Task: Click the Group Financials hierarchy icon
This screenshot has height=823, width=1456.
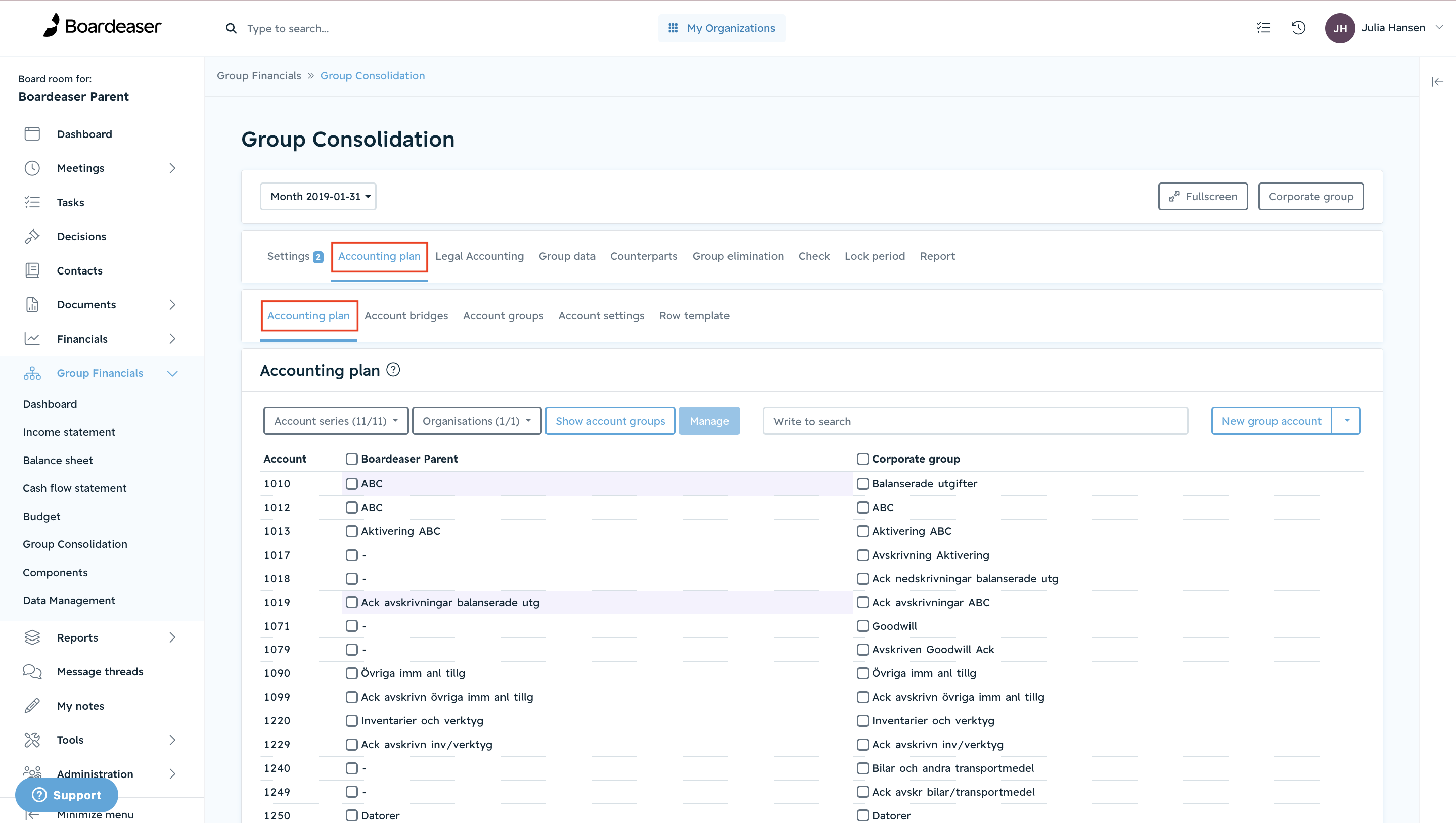Action: tap(32, 373)
